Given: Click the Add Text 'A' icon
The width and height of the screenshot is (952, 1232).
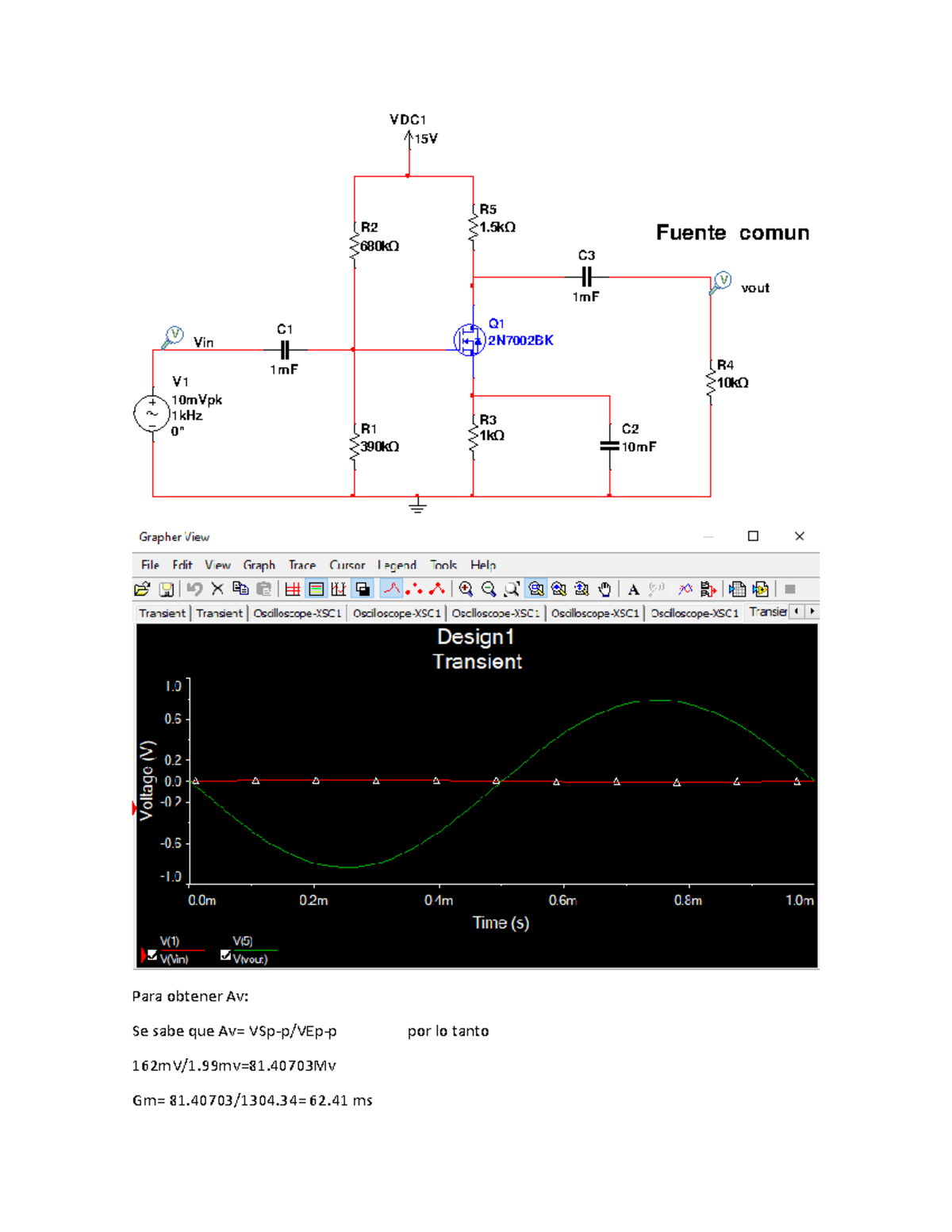Looking at the screenshot, I should (x=633, y=589).
